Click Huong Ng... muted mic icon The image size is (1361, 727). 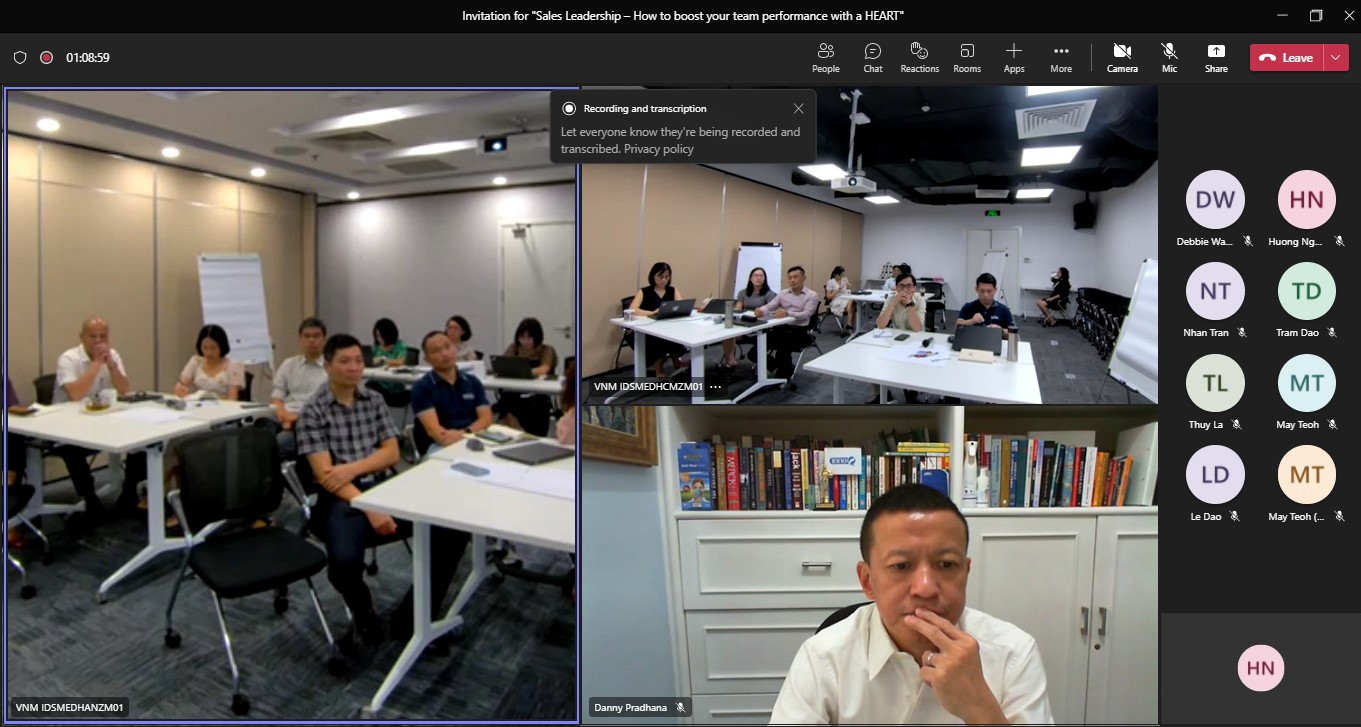pyautogui.click(x=1340, y=241)
